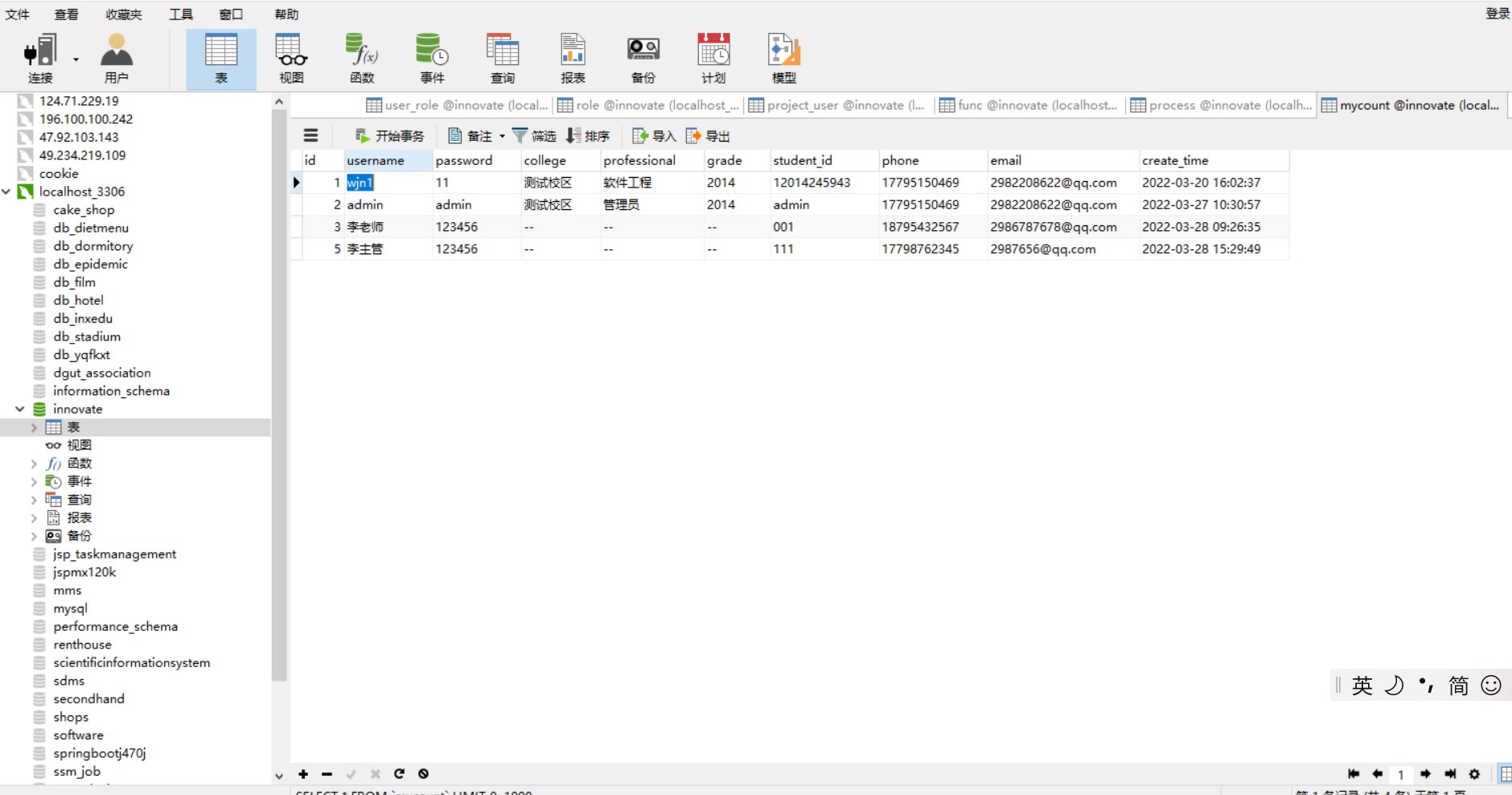Open the 连接 connection tool

[40, 59]
